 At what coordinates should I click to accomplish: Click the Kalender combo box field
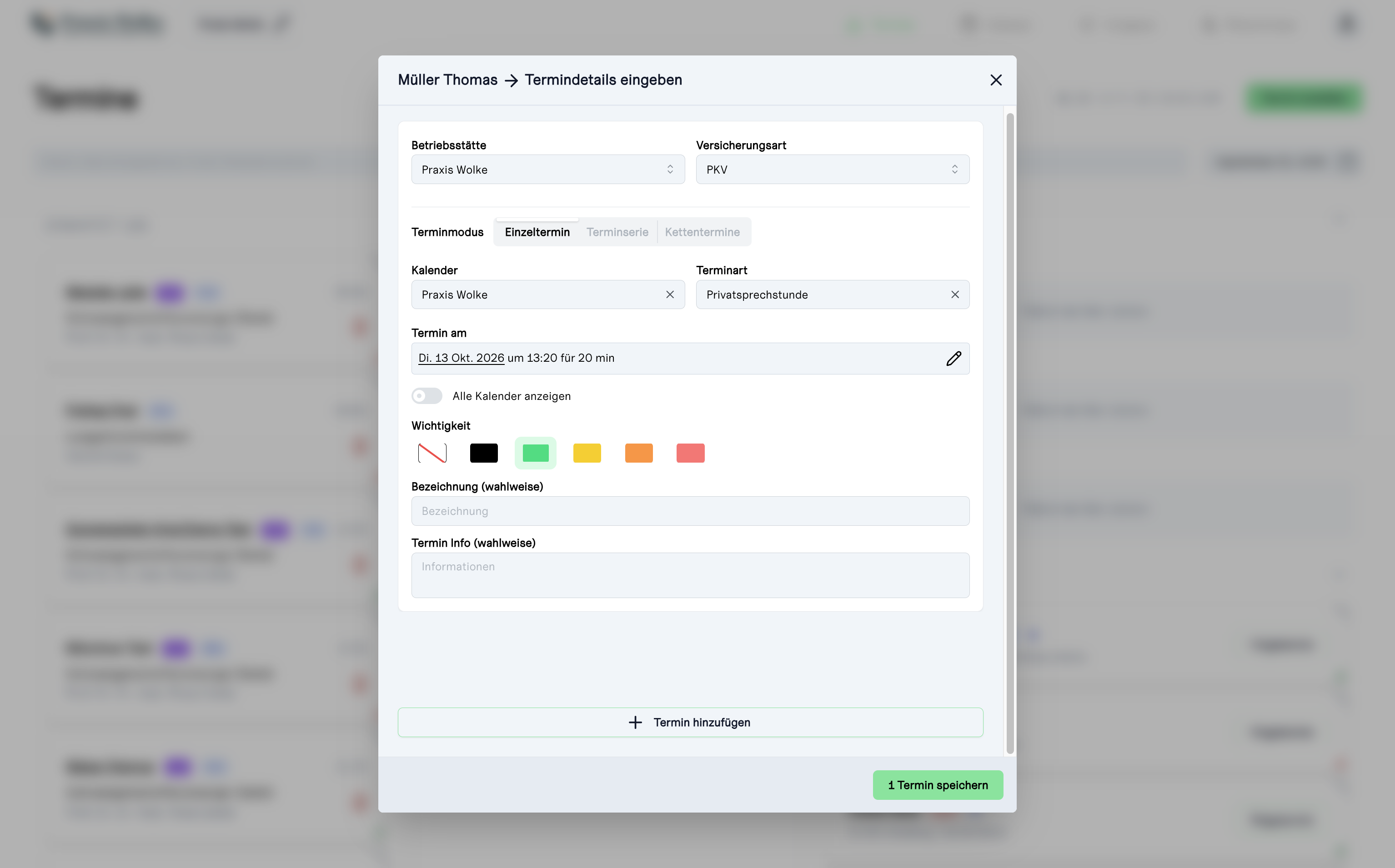click(x=548, y=294)
